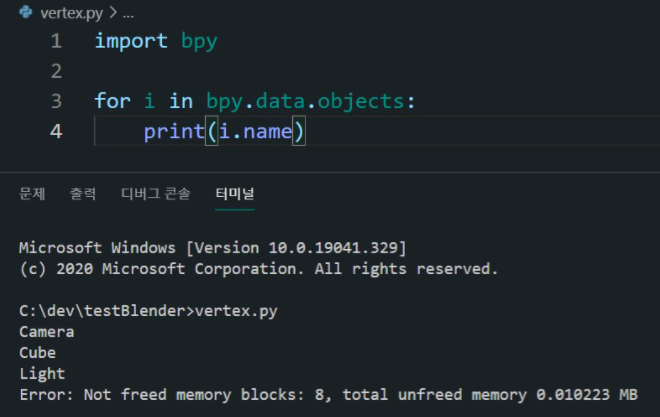Click the '(c) 2020 Microsoft Corporation' line
The width and height of the screenshot is (660, 417).
click(x=258, y=269)
